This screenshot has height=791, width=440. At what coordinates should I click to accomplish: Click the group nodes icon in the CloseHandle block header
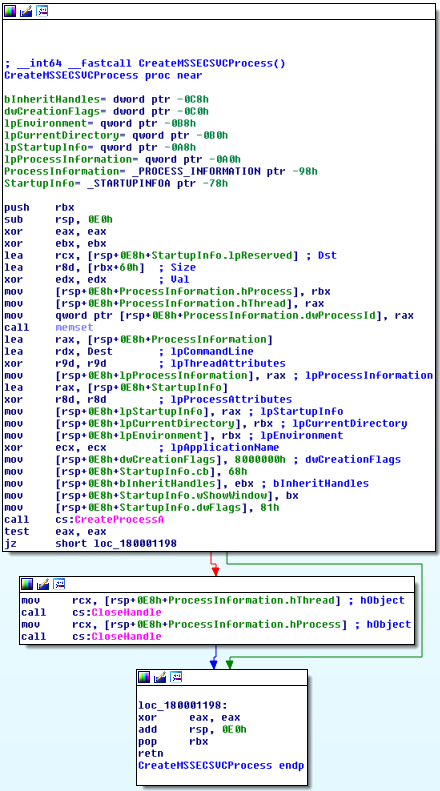point(59,584)
